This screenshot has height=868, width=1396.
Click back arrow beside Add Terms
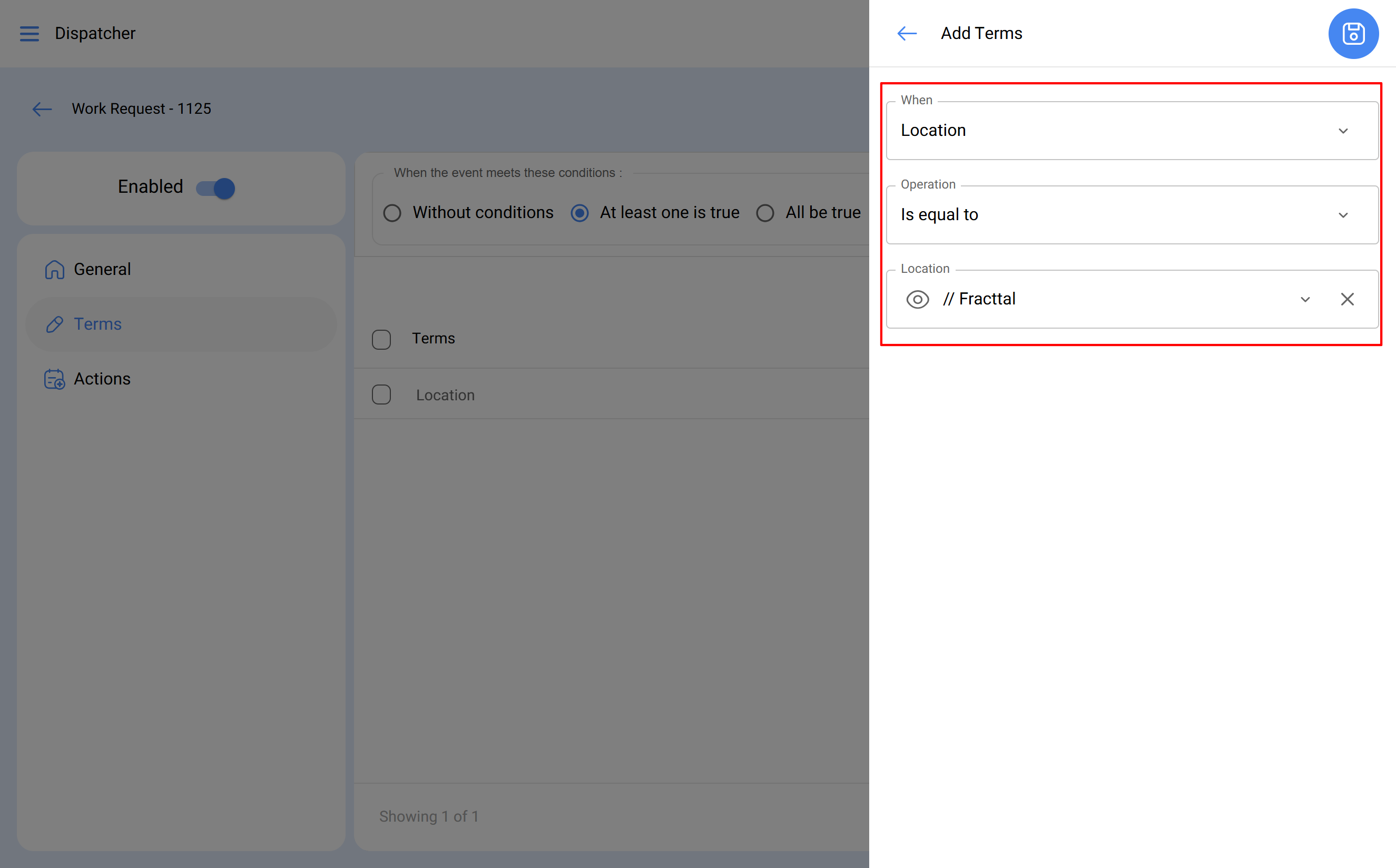point(907,33)
